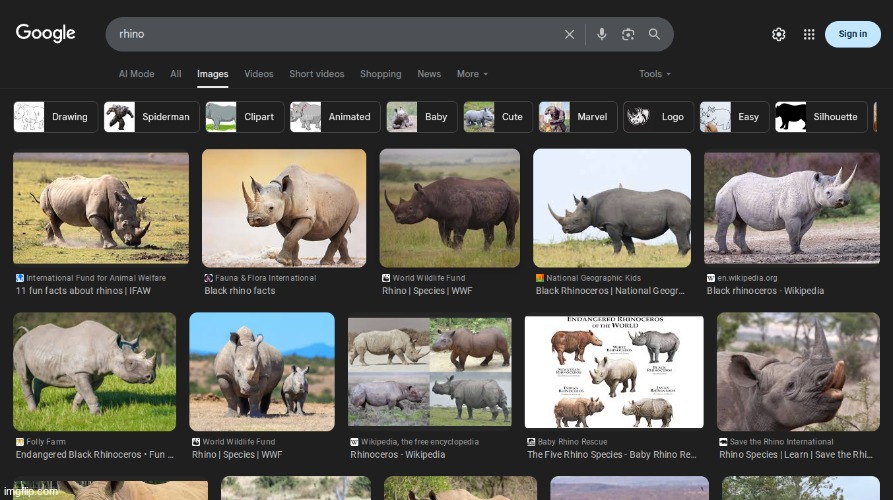Start voice search with the microphone icon

[x=601, y=34]
